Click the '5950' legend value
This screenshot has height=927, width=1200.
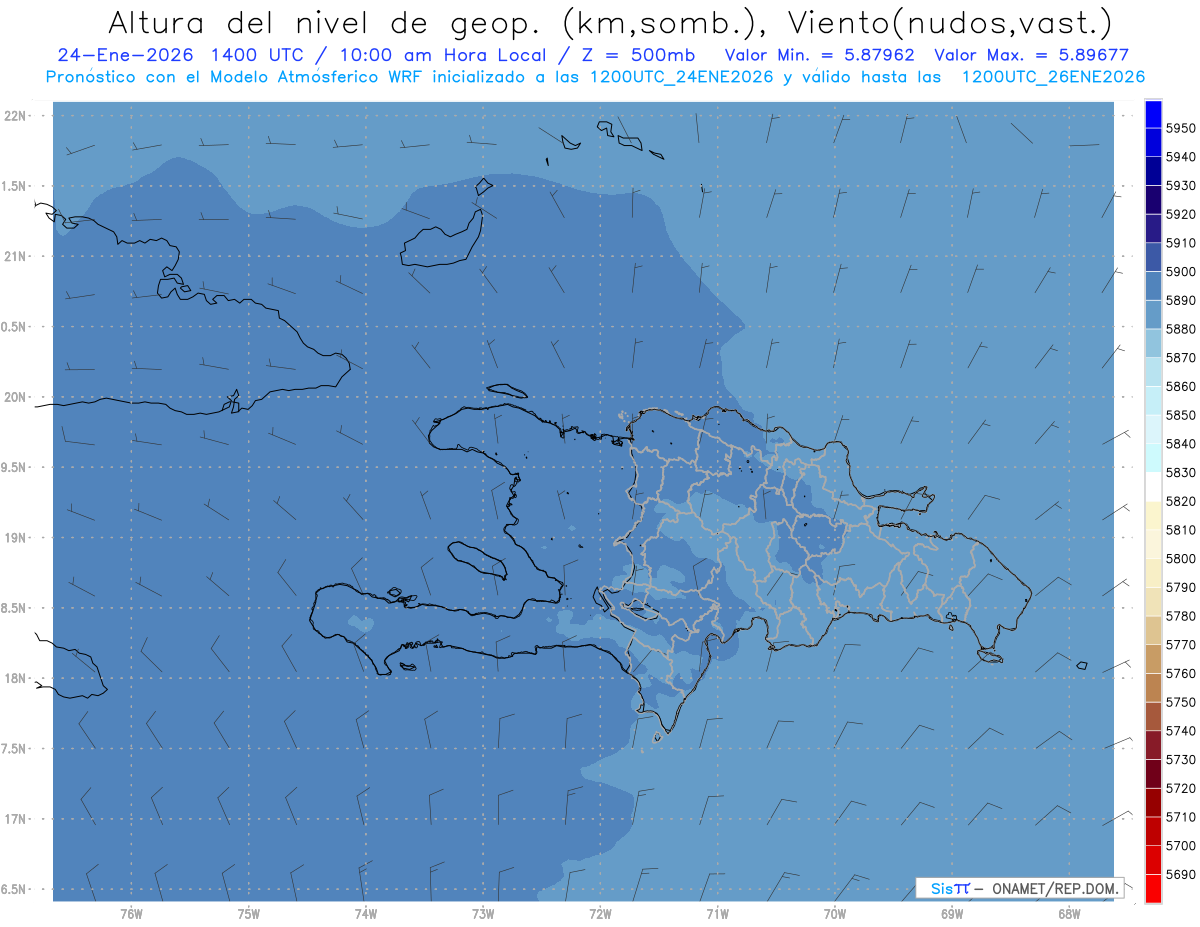[1180, 128]
